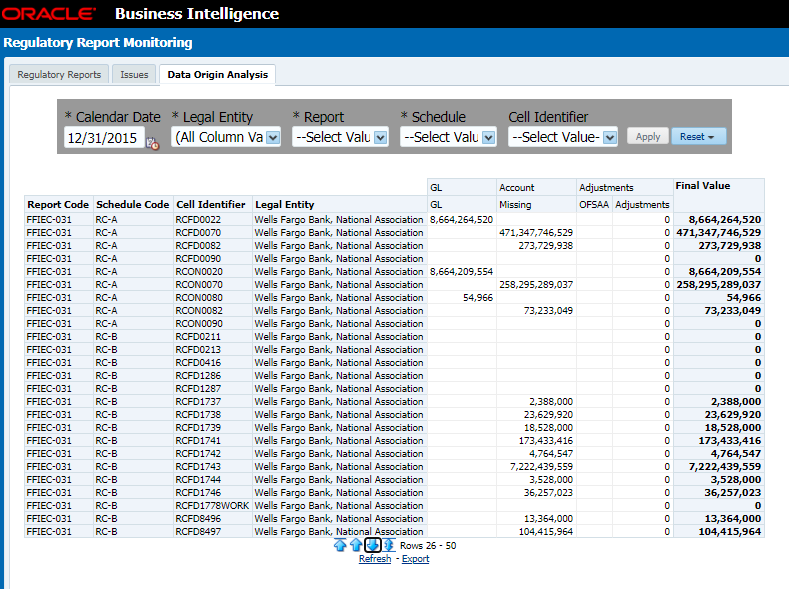Select cell identifier RCFD0082

point(198,245)
